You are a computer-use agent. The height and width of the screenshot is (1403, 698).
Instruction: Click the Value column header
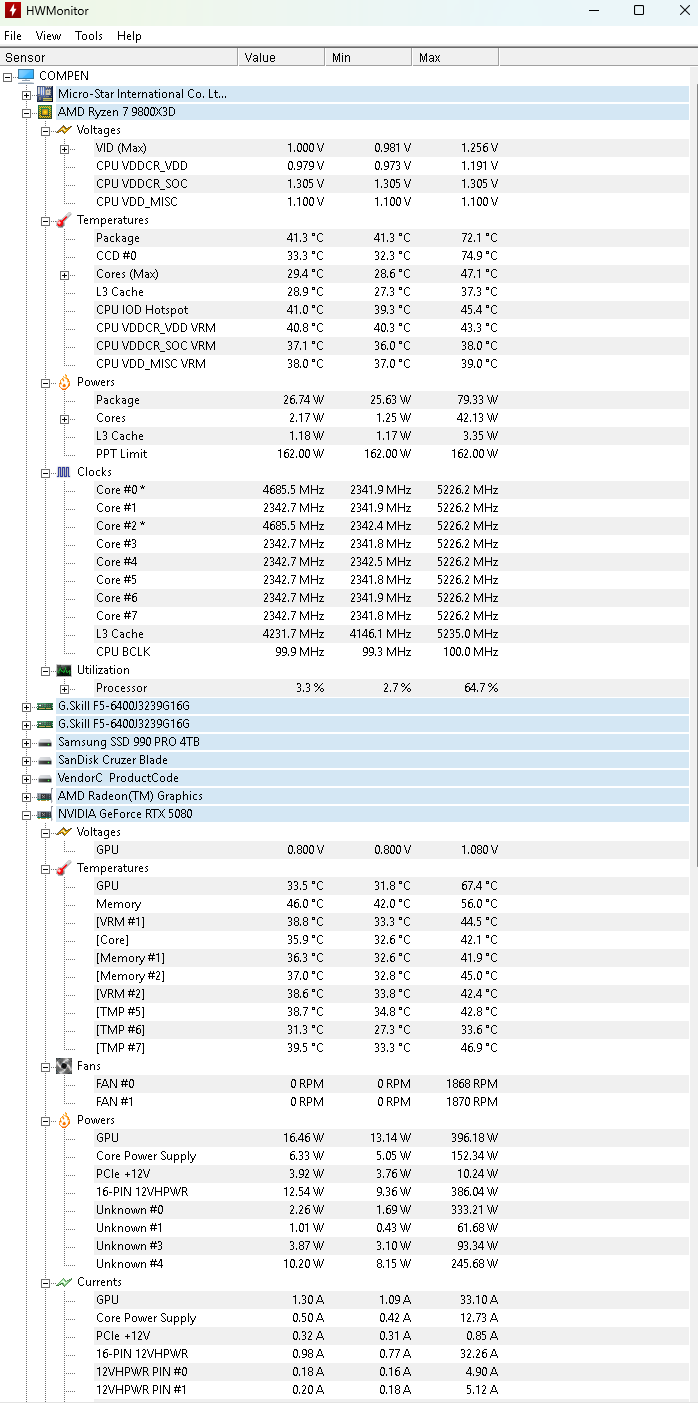[282, 57]
